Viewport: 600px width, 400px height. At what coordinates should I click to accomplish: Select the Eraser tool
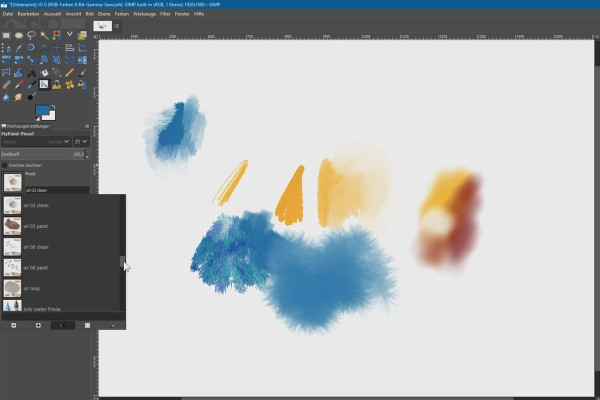(6, 85)
